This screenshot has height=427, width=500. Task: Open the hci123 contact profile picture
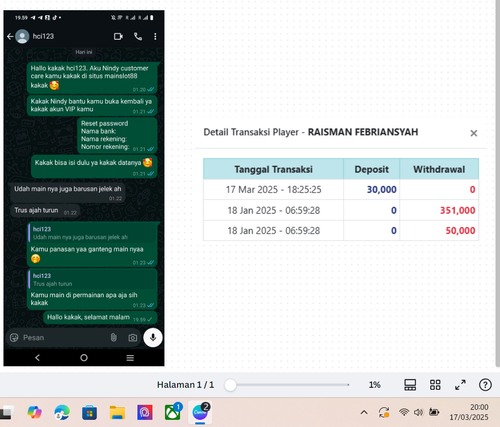(x=22, y=36)
